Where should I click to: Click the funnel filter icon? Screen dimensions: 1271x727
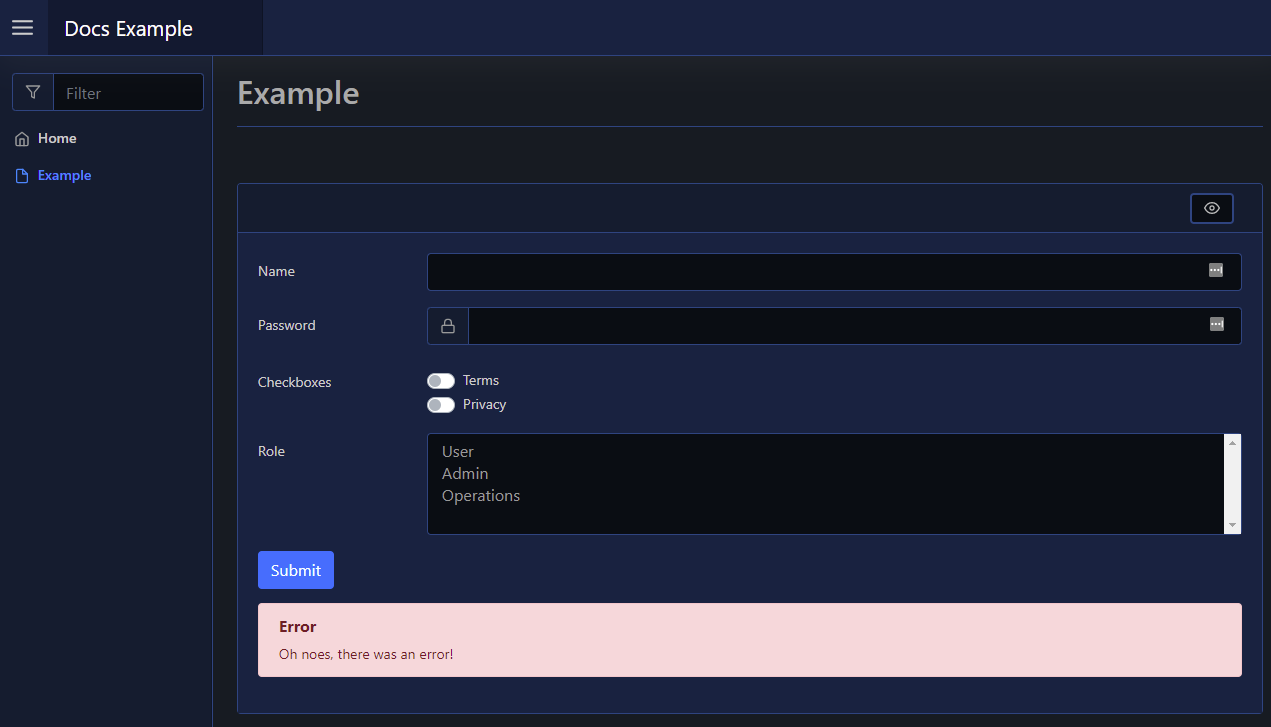point(33,92)
